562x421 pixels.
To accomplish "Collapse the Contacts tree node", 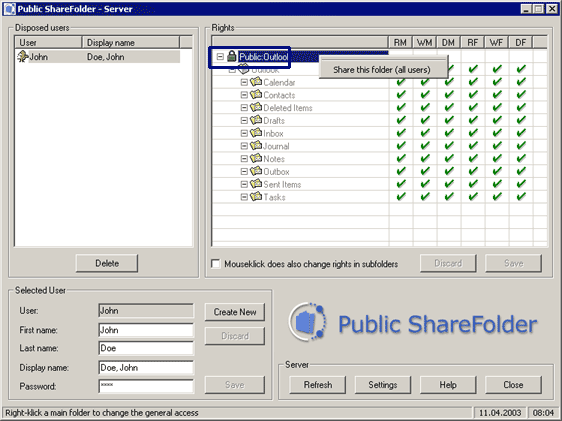I will point(244,95).
